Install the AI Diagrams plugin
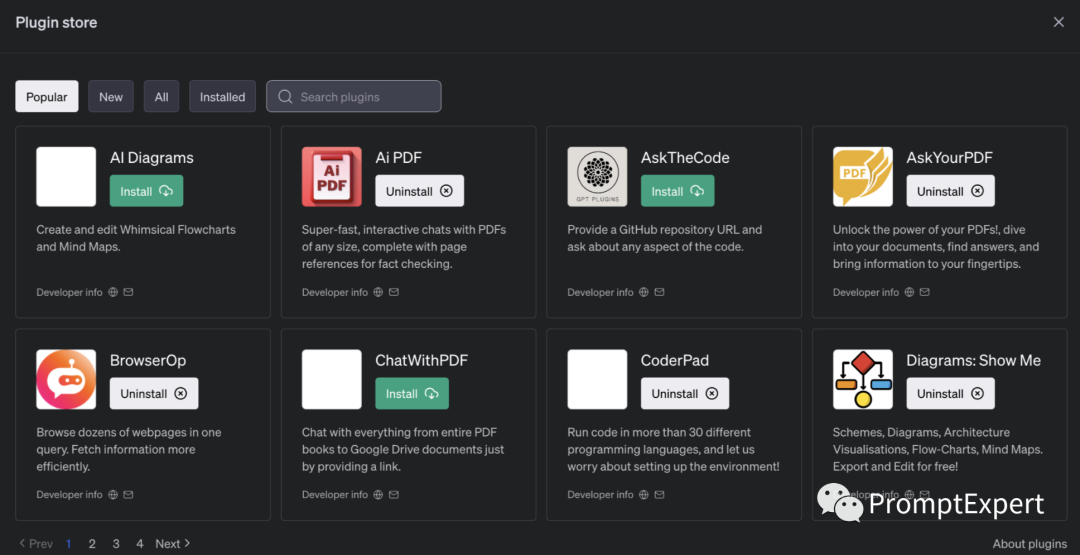Viewport: 1080px width, 555px height. (x=146, y=191)
